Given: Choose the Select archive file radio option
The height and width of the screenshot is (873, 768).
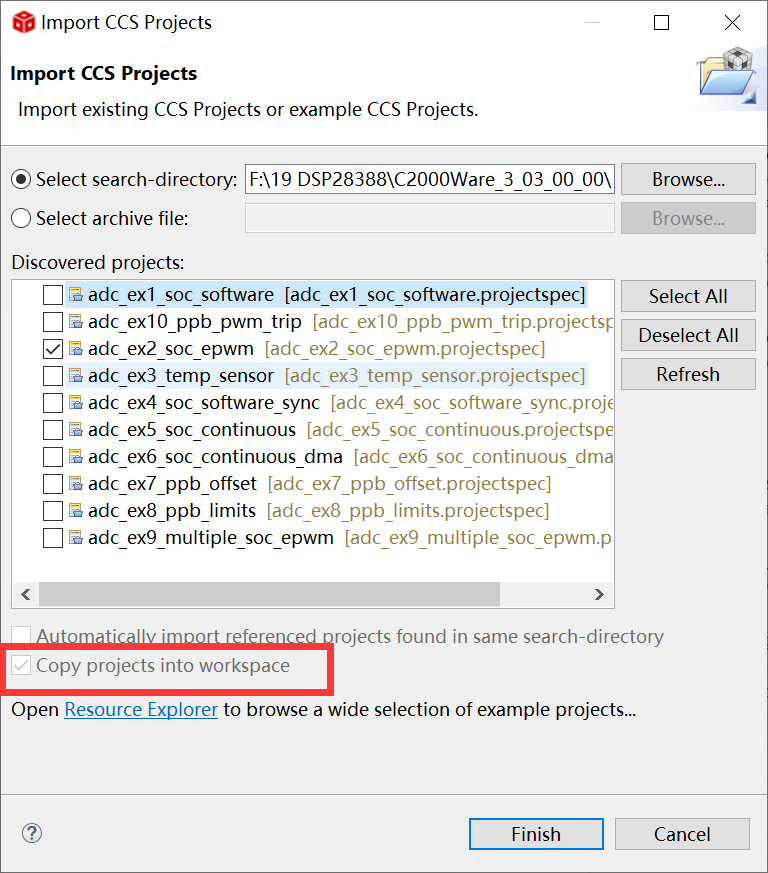Looking at the screenshot, I should pyautogui.click(x=21, y=218).
